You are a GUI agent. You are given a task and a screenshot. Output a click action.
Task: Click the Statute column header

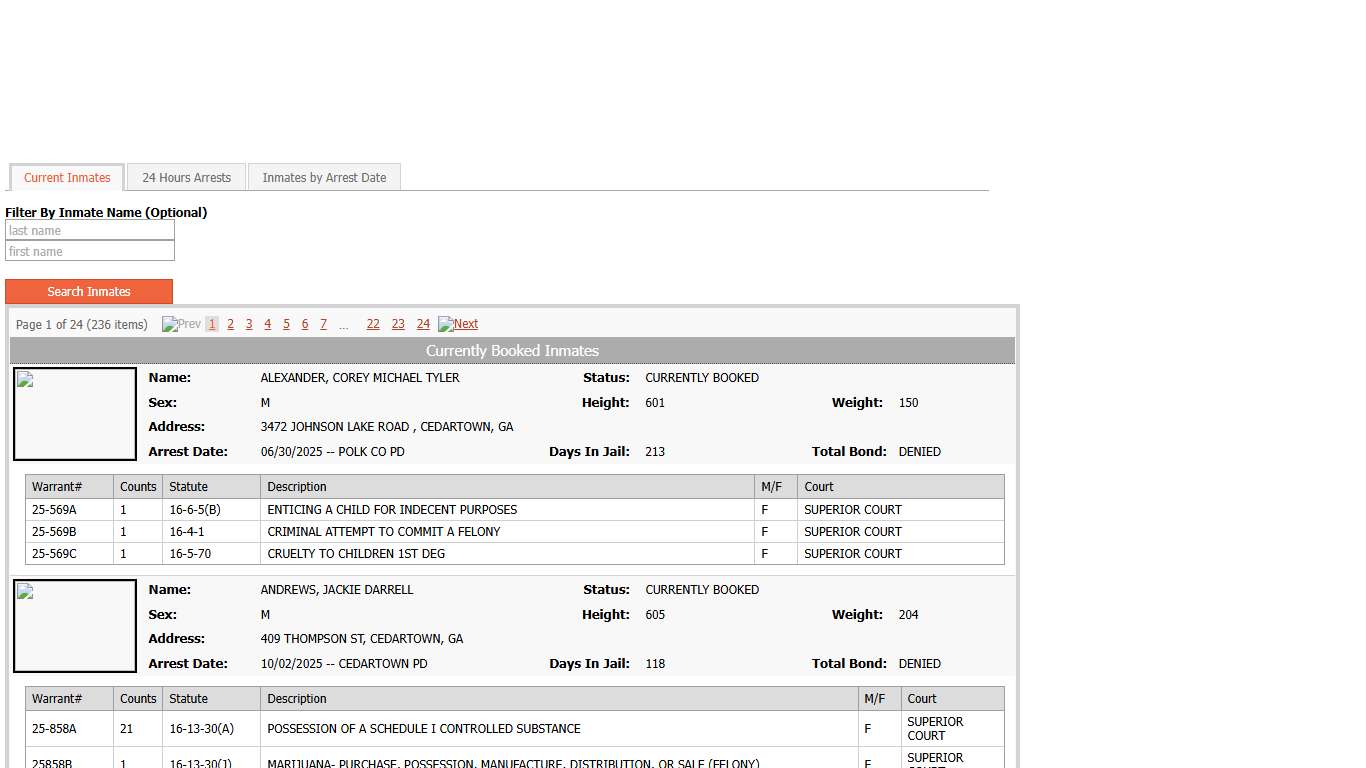point(186,487)
